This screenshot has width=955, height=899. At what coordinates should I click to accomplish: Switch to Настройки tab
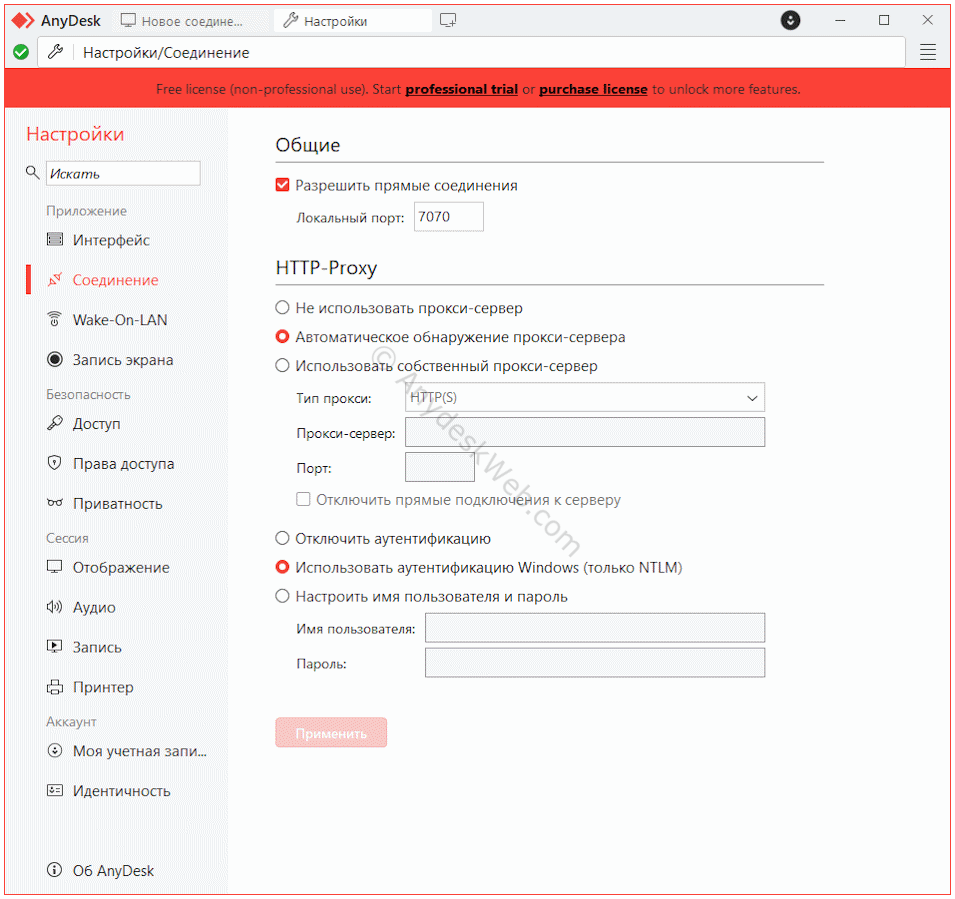pos(353,21)
